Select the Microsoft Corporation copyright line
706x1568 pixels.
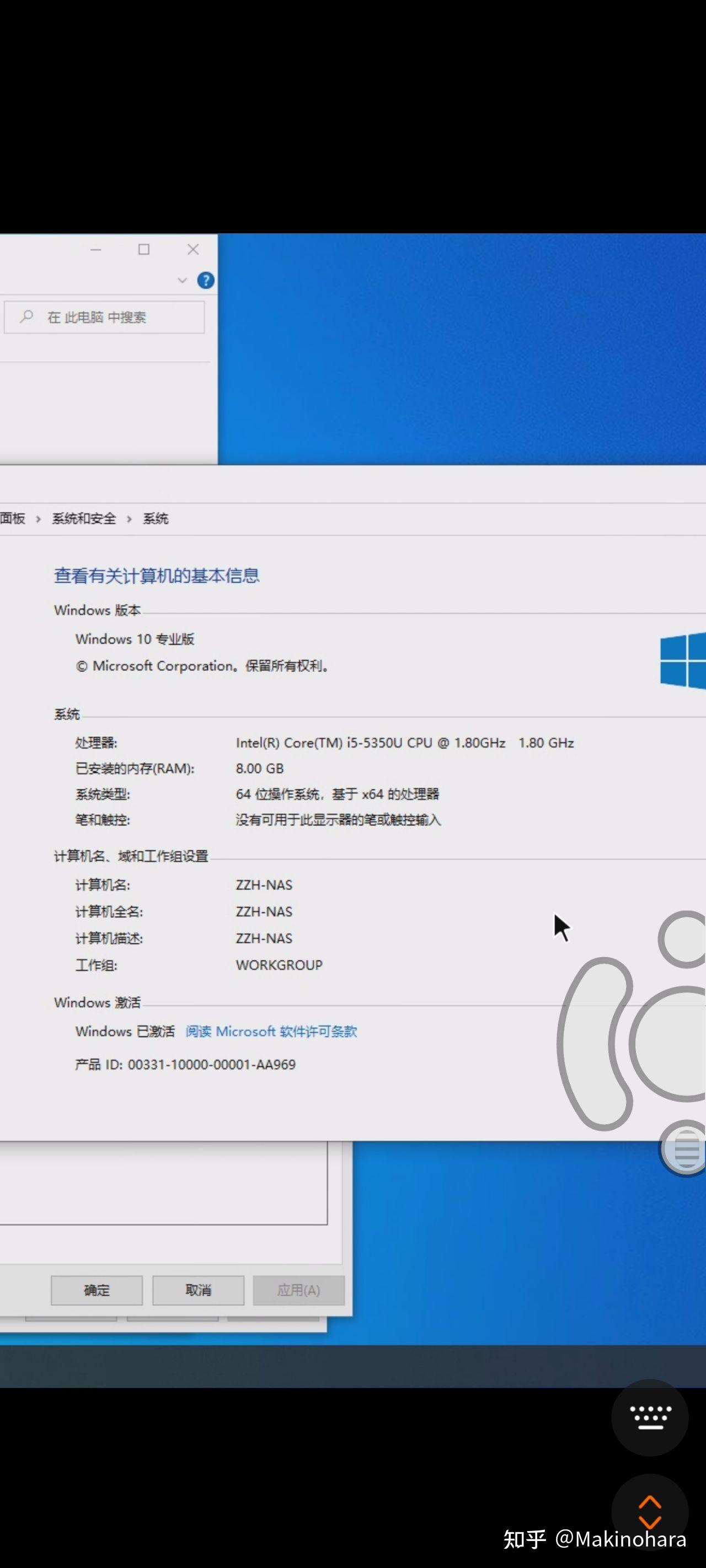tap(203, 666)
